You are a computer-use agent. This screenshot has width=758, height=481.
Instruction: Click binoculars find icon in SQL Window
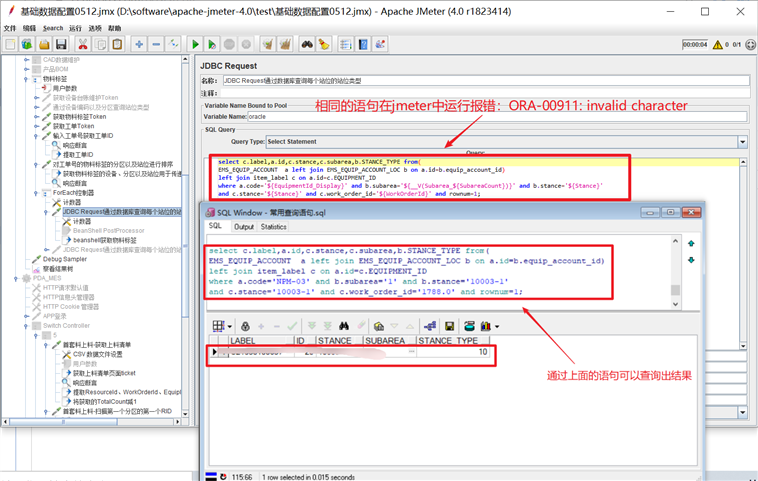[x=344, y=326]
